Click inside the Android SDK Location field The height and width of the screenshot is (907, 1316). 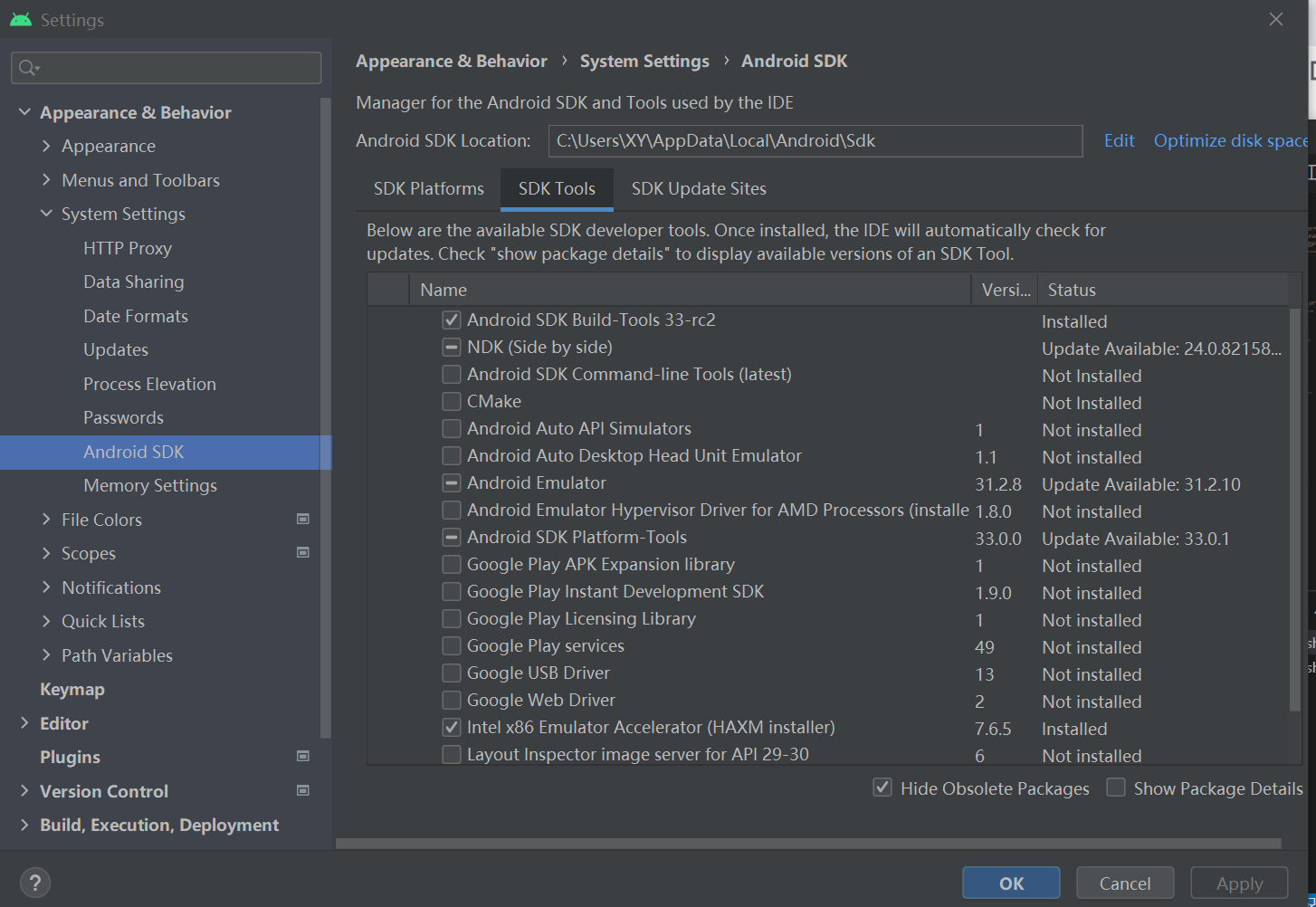(x=815, y=140)
